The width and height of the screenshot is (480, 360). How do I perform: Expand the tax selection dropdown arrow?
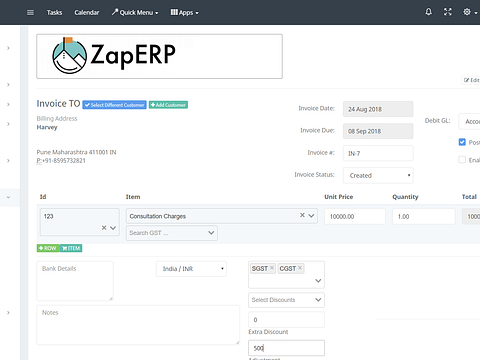318,281
